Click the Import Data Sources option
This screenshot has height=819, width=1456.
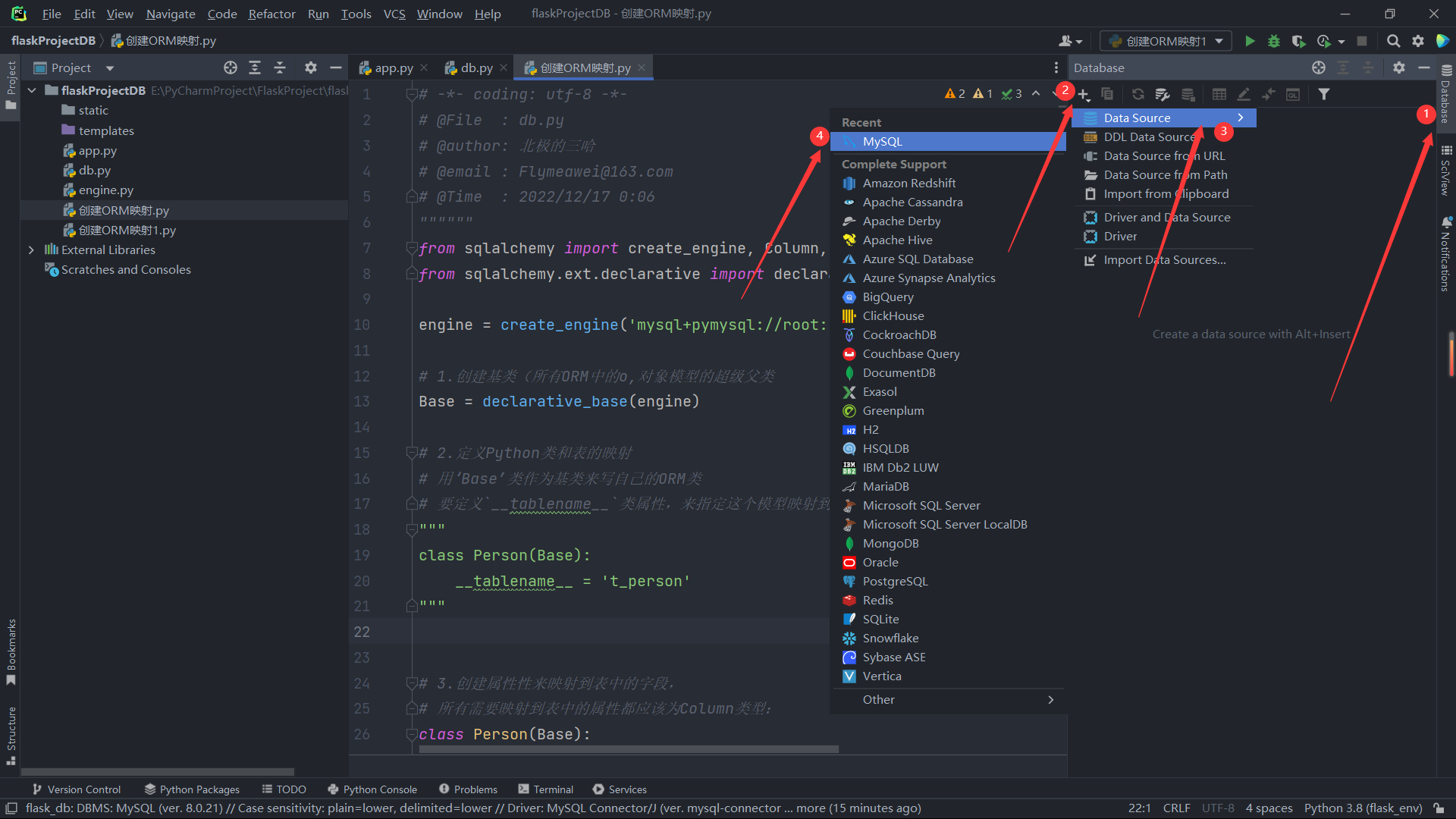click(1164, 259)
